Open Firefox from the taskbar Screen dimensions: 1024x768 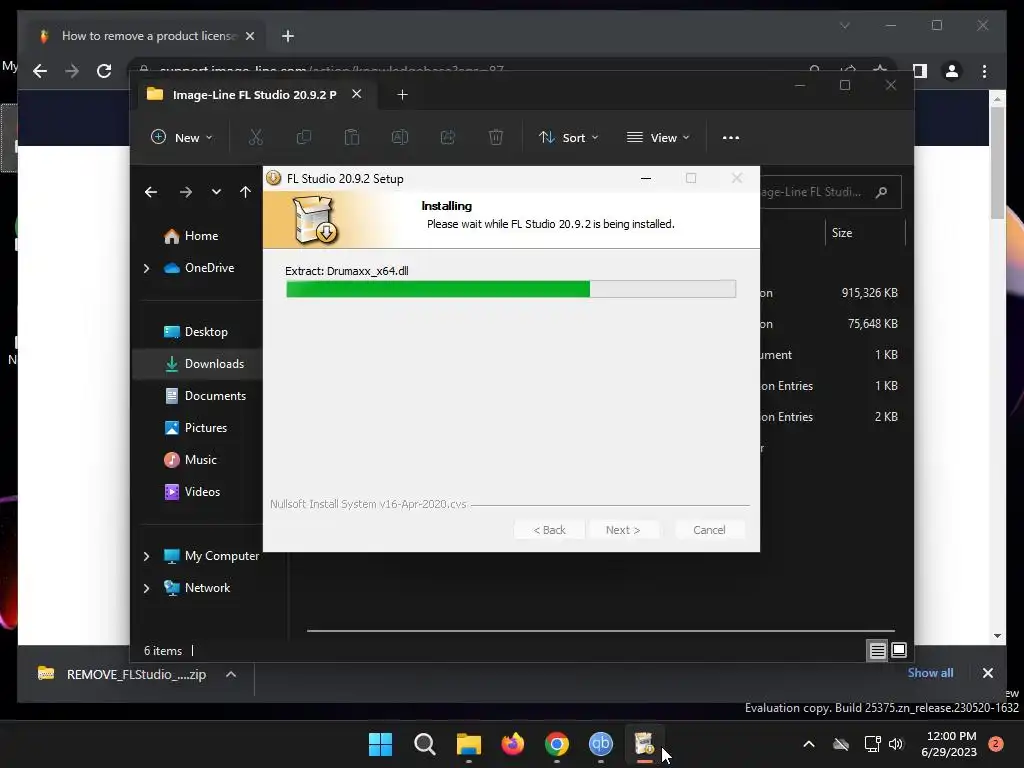[513, 744]
